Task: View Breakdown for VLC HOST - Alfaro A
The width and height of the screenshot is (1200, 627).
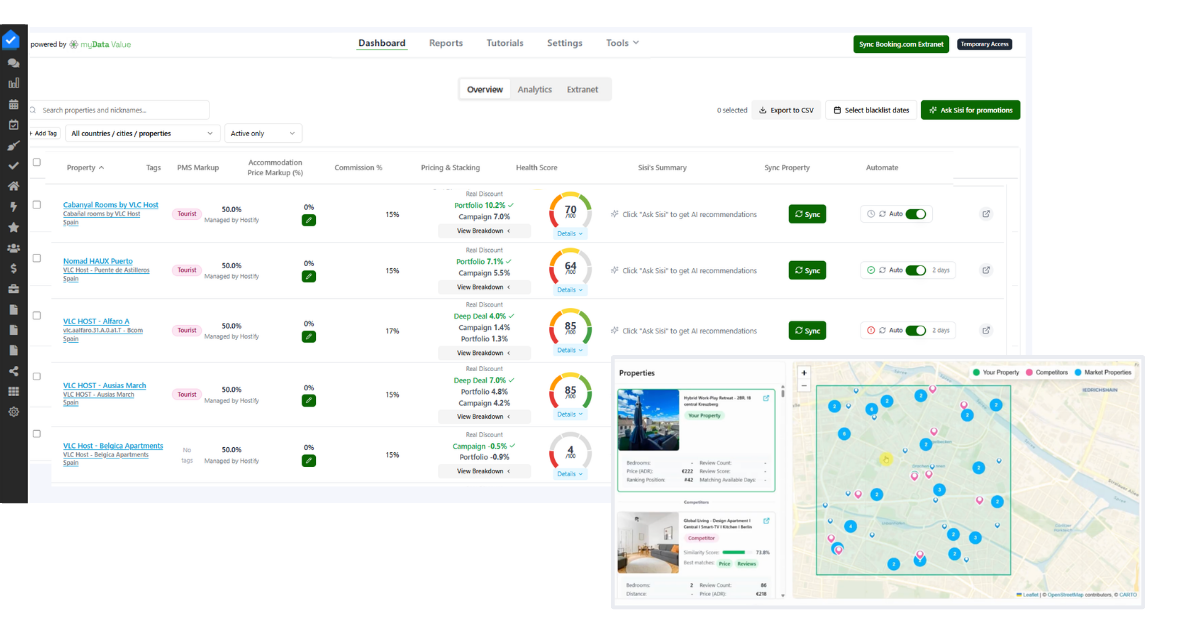Action: [484, 352]
